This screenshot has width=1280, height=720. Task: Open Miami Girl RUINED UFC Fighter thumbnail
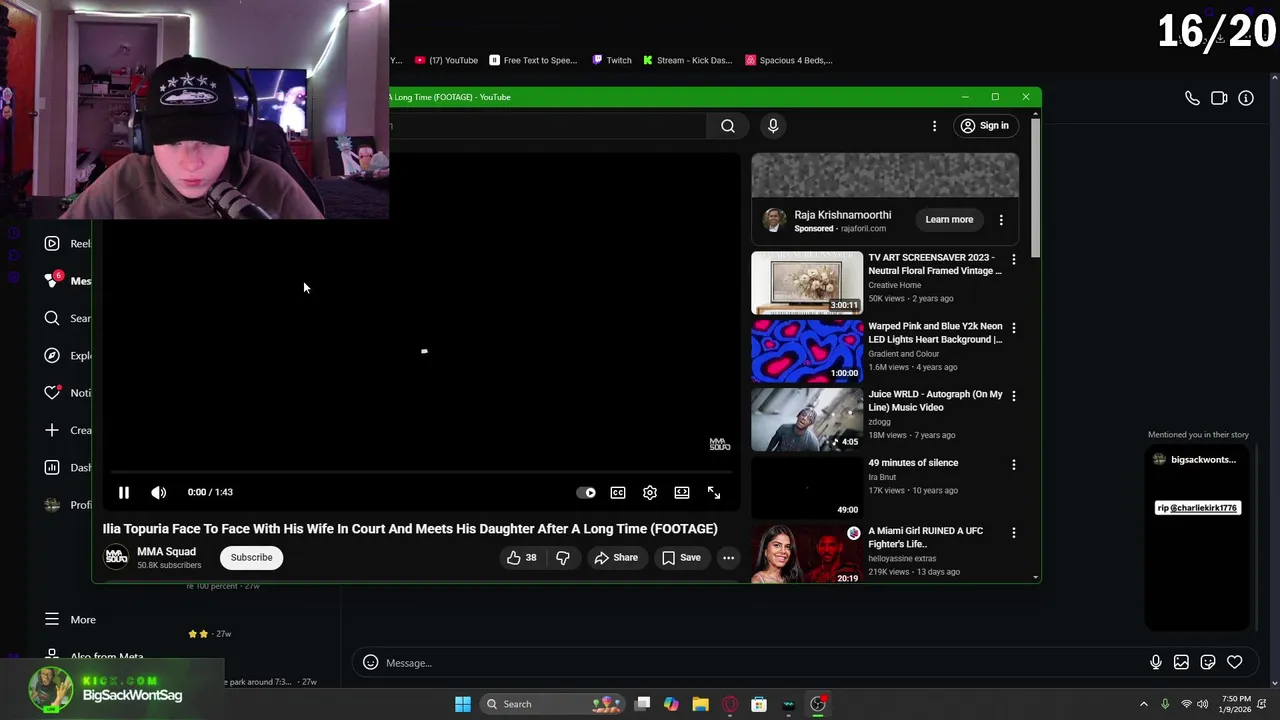click(807, 555)
